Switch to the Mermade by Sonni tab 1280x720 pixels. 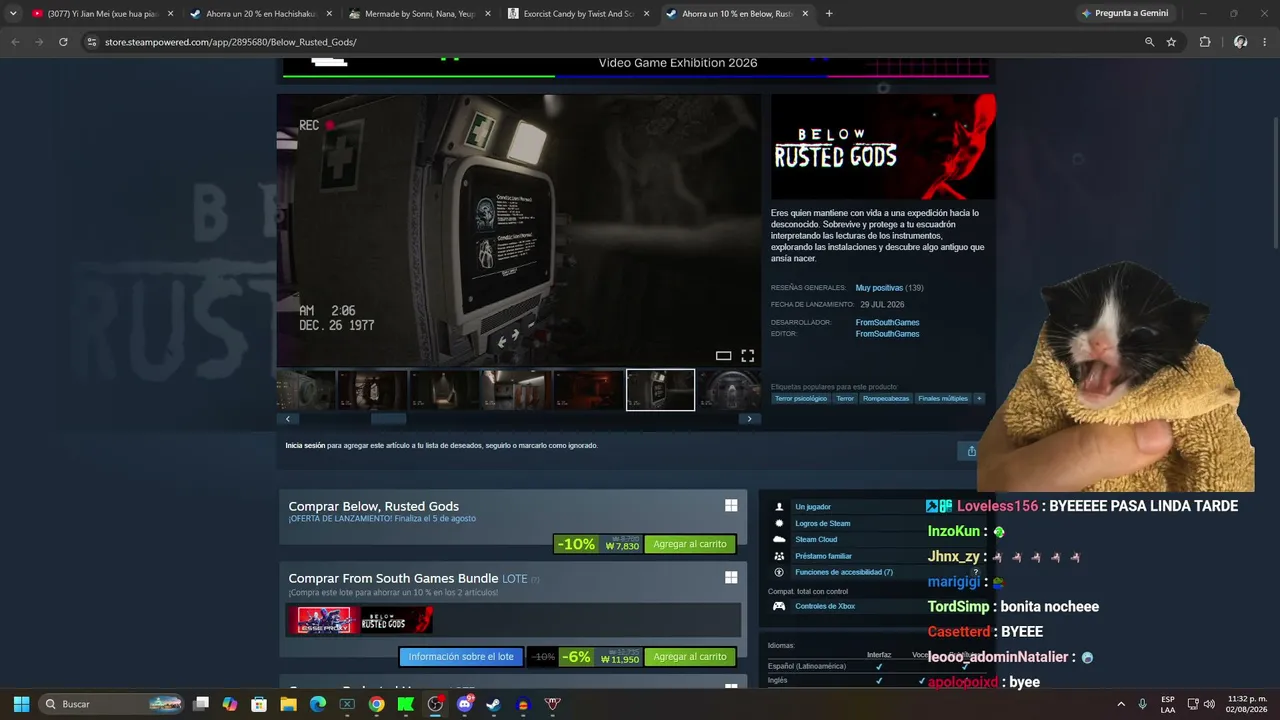[418, 14]
